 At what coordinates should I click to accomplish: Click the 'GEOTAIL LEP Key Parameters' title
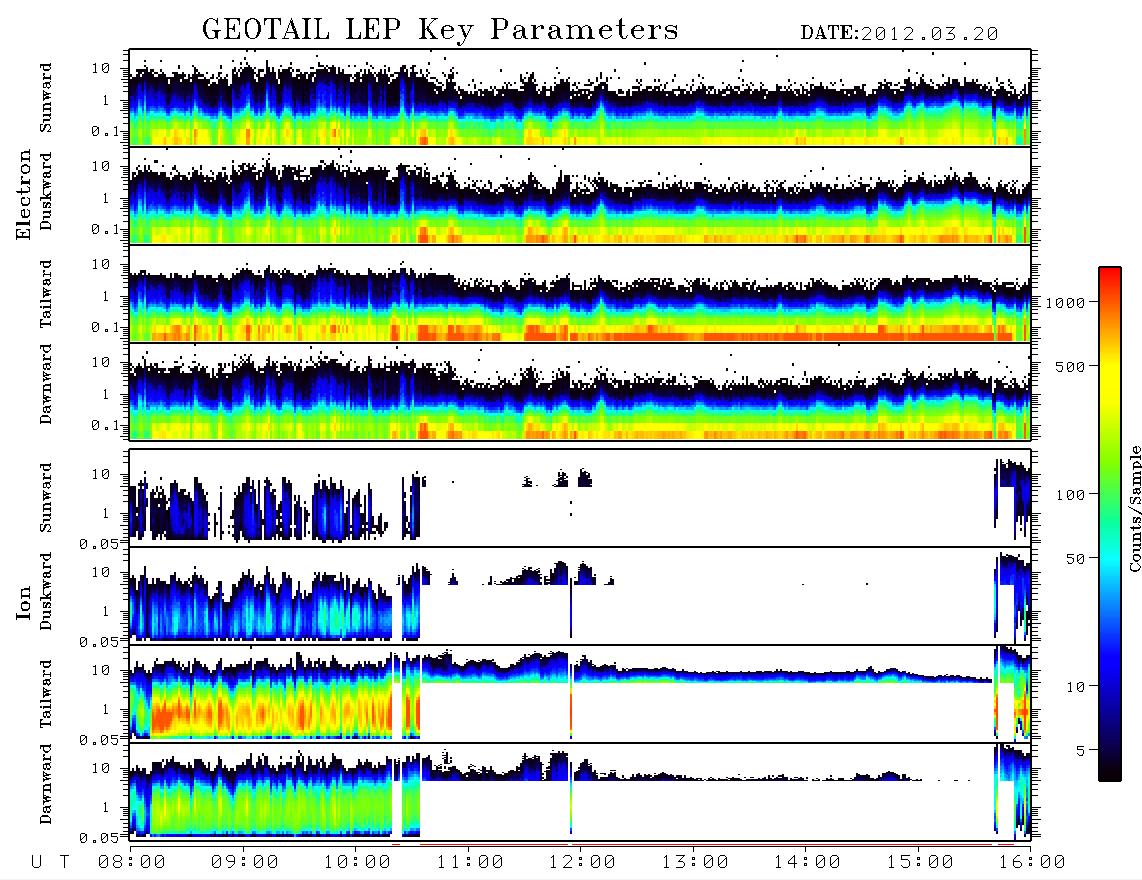(440, 30)
